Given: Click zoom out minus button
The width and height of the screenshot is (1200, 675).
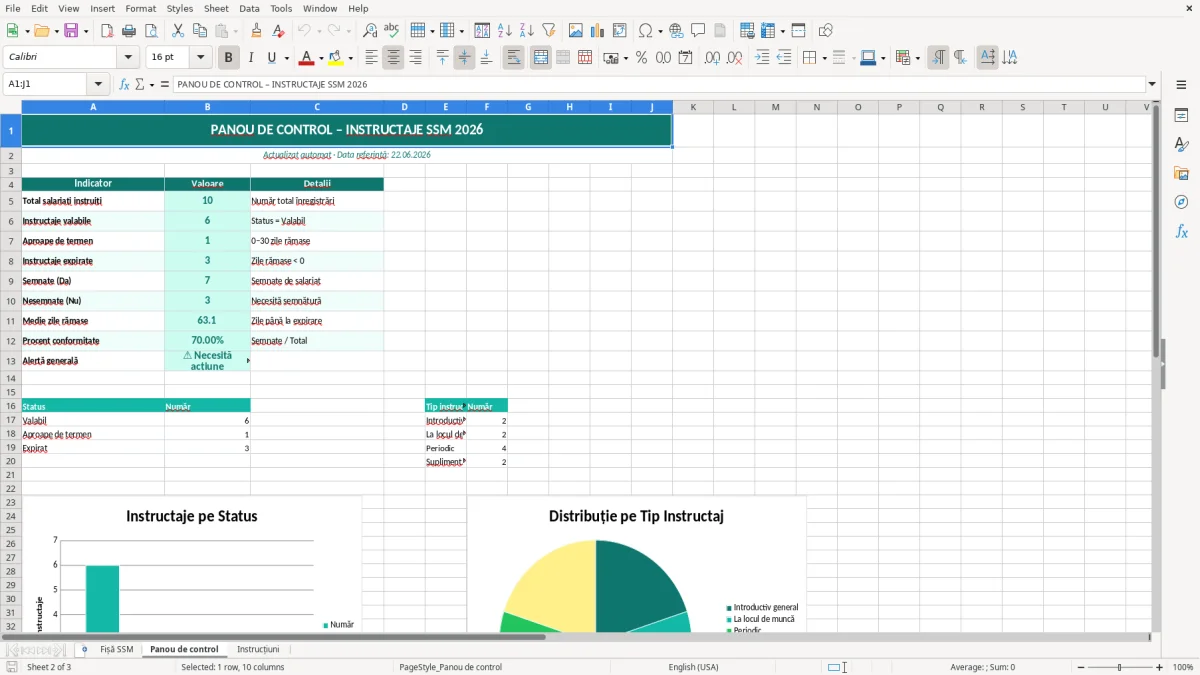Looking at the screenshot, I should point(1081,667).
